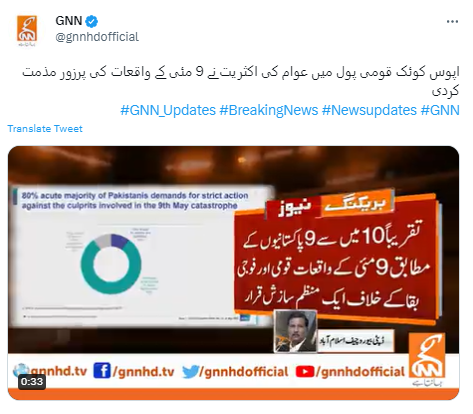
Task: Click the red breaking news Urdu panel
Action: tap(335, 260)
